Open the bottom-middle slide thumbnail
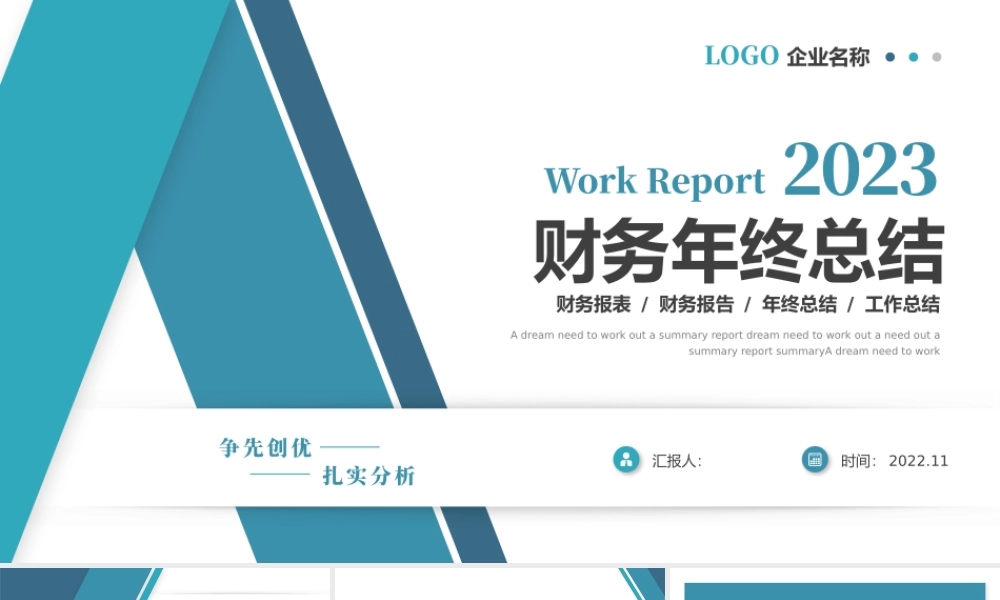 coord(500,584)
